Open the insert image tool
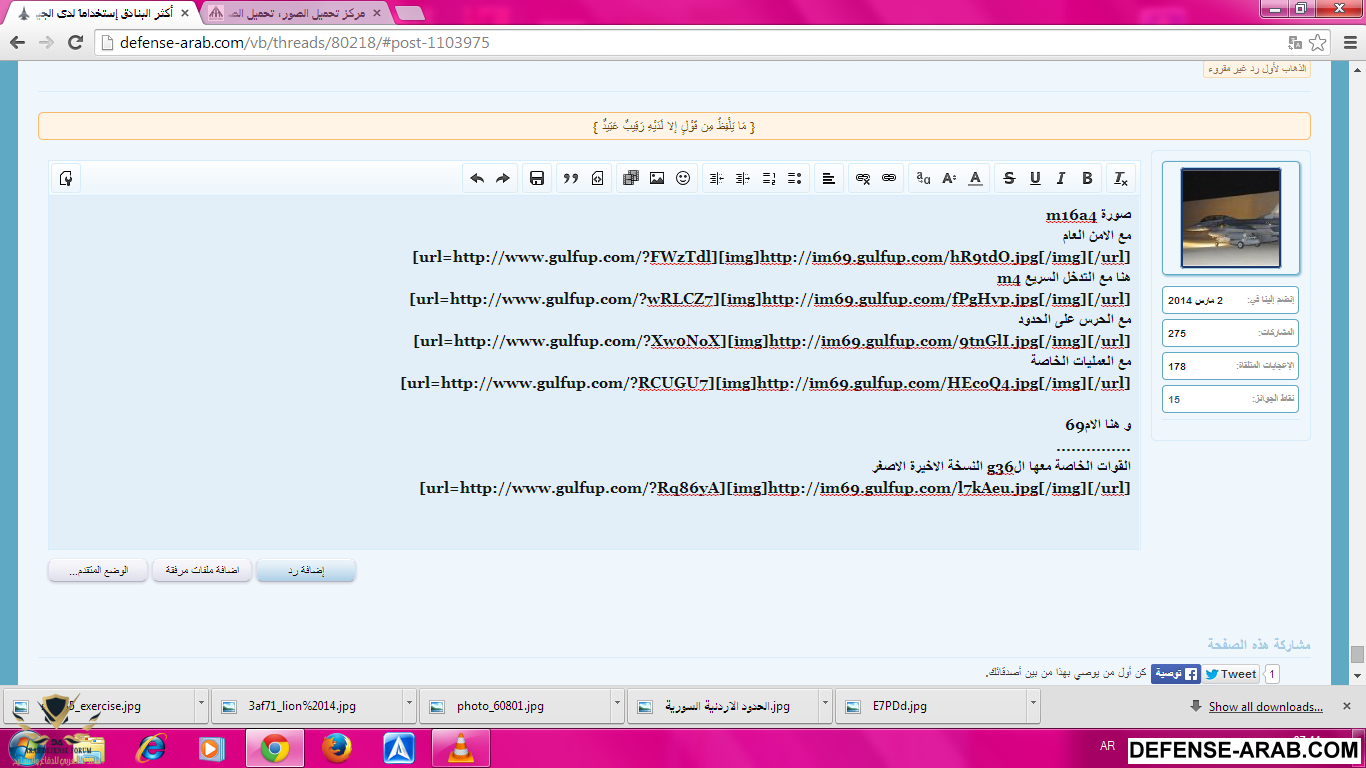1366x768 pixels. (x=657, y=178)
